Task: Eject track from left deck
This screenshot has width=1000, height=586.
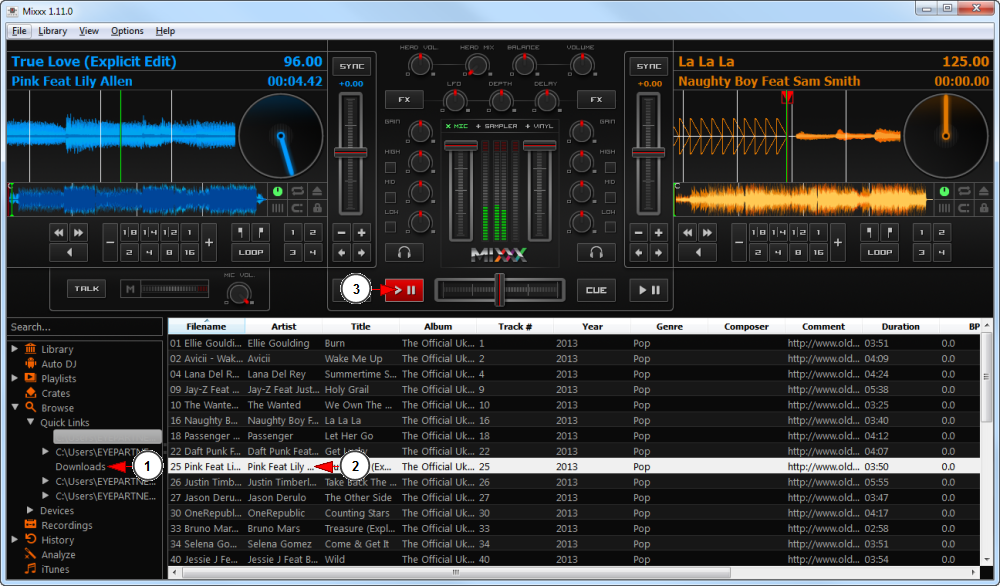Action: pos(317,191)
